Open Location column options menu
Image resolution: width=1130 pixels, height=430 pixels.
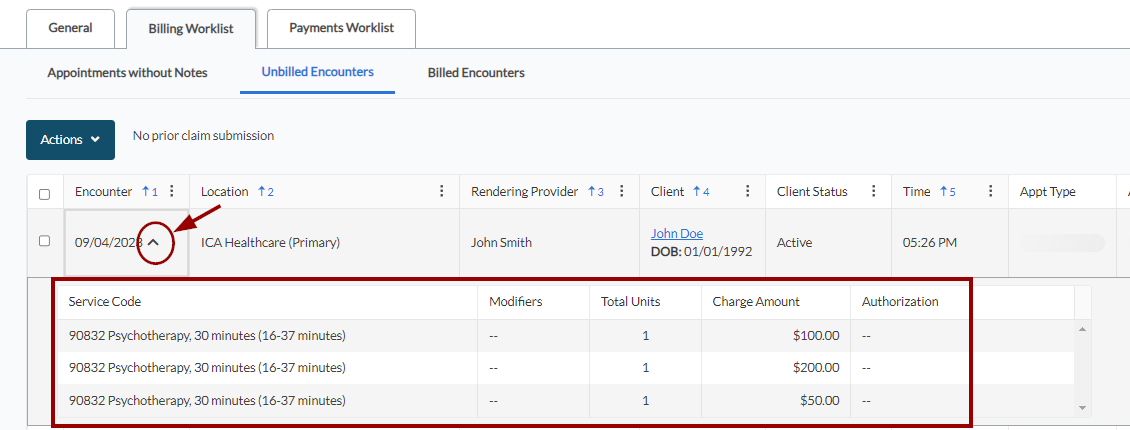coord(442,192)
